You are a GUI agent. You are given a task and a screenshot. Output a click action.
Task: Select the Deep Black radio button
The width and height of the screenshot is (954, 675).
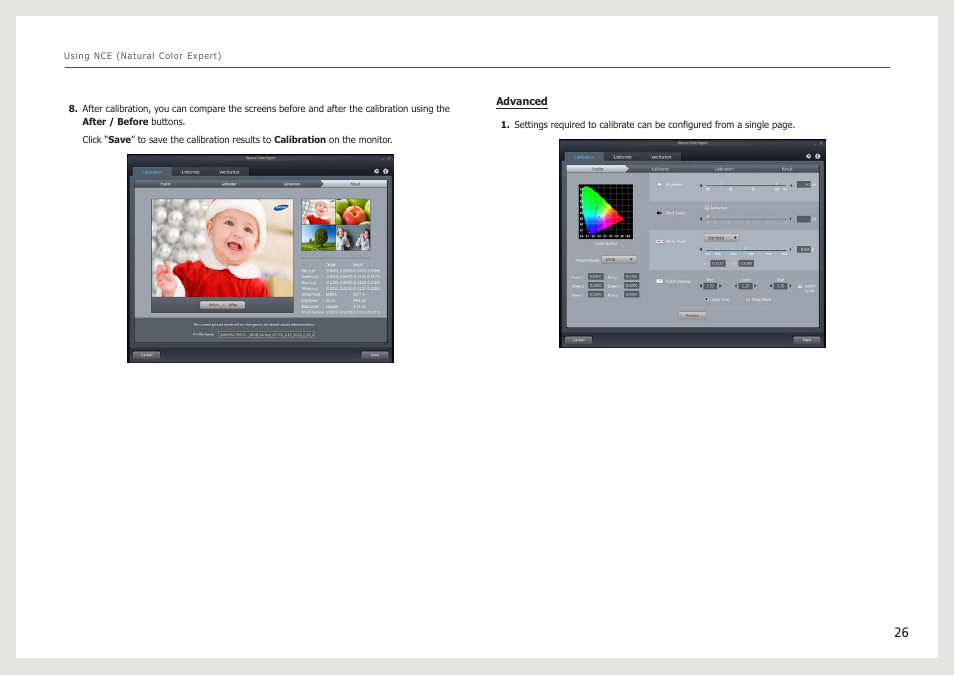pyautogui.click(x=748, y=299)
